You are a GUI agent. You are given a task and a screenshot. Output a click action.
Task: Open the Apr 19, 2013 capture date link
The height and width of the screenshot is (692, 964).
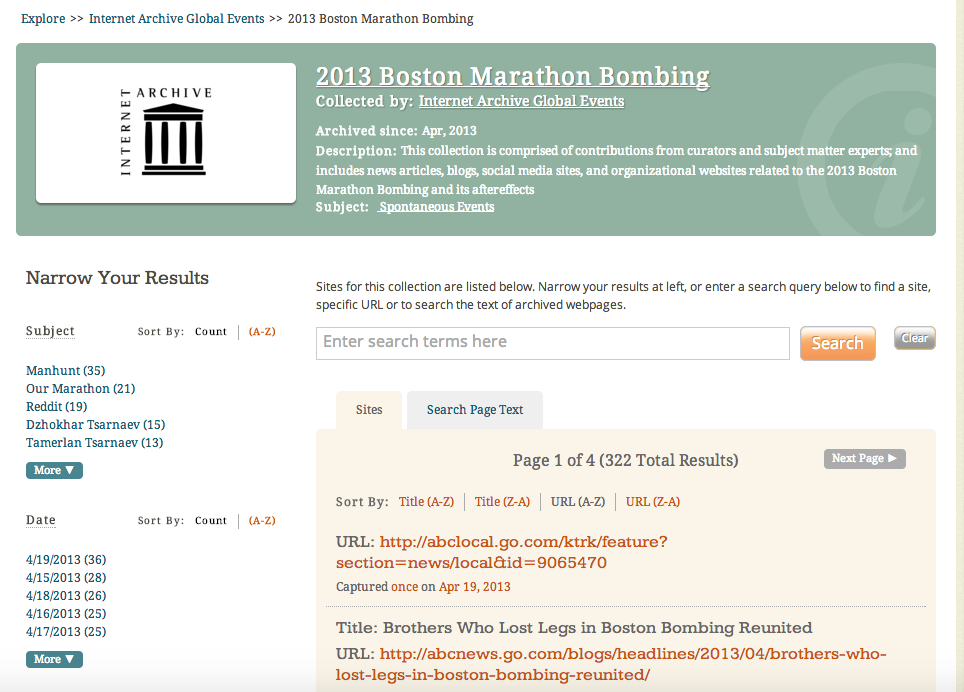475,587
